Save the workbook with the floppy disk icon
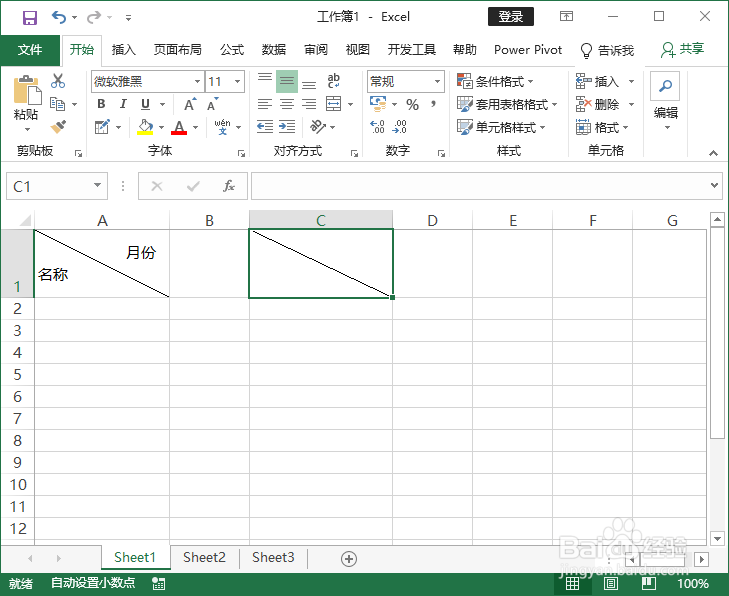The height and width of the screenshot is (596, 729). pyautogui.click(x=30, y=18)
